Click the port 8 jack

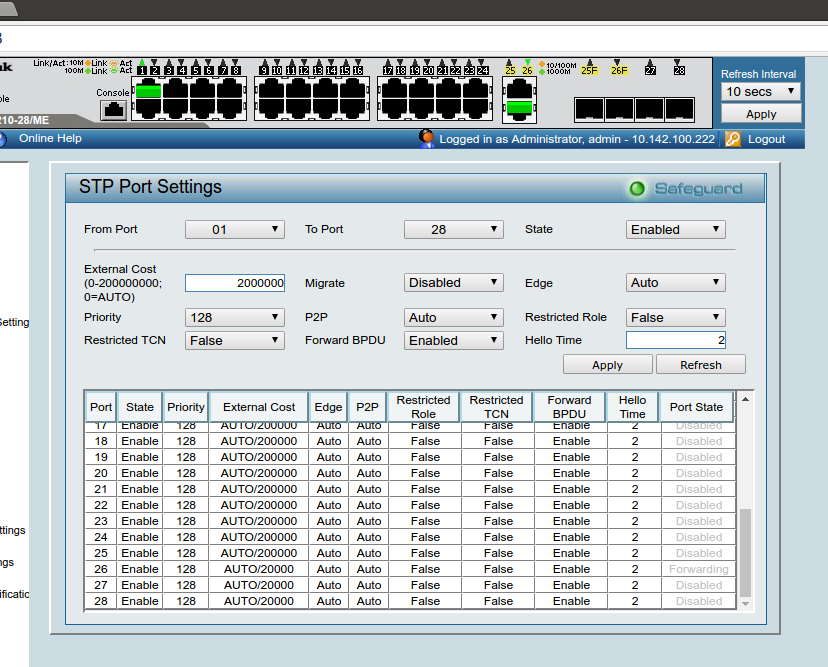pyautogui.click(x=229, y=108)
